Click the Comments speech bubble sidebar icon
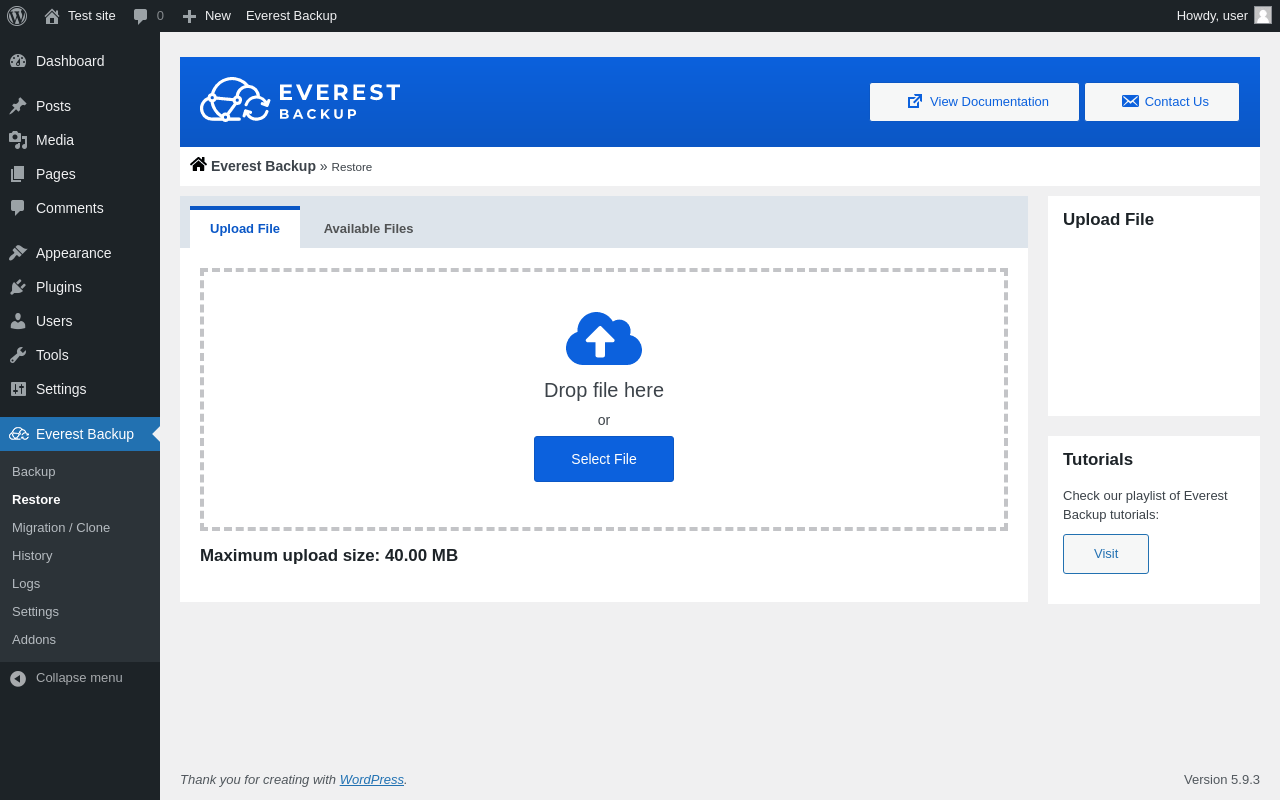This screenshot has height=800, width=1280. point(18,208)
